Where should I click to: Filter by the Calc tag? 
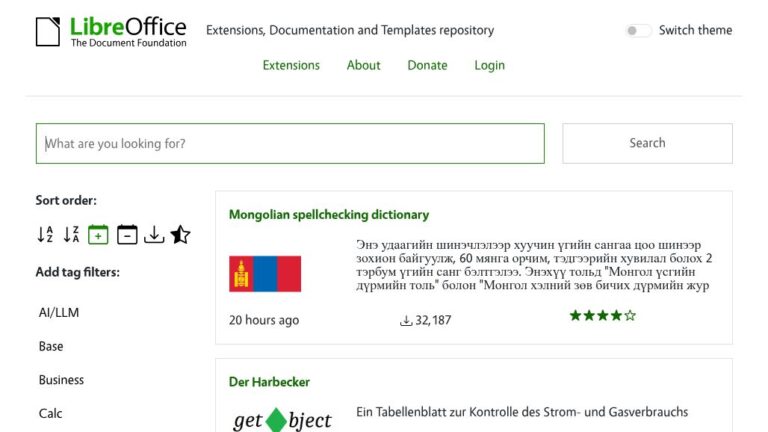point(50,413)
